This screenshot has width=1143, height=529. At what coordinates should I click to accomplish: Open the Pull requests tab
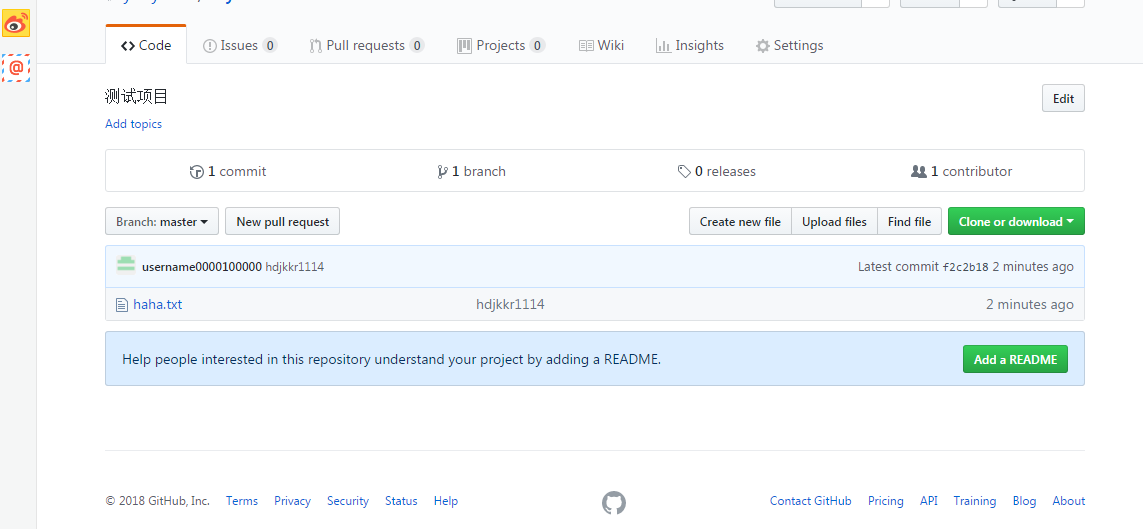point(367,45)
